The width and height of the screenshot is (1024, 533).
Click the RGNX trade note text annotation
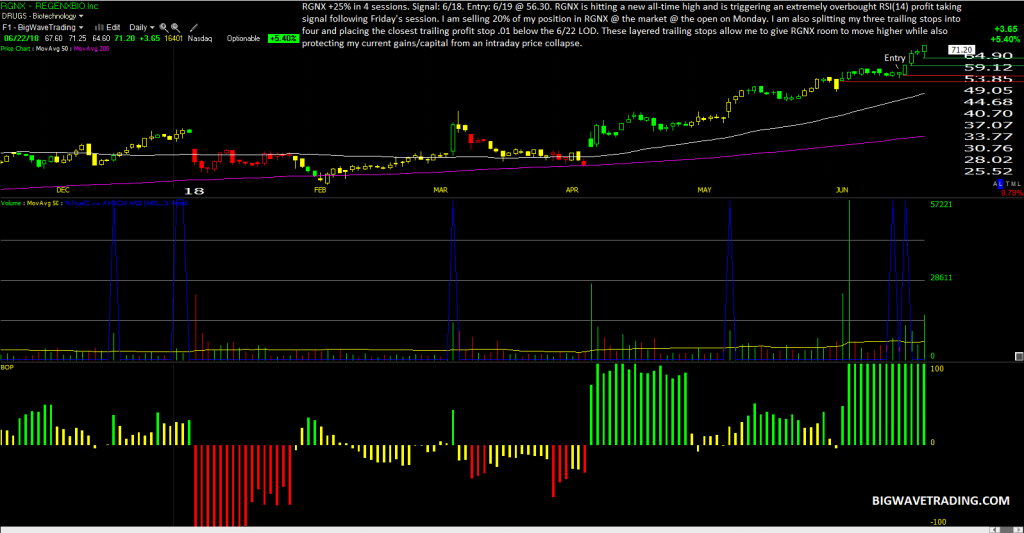coord(631,25)
